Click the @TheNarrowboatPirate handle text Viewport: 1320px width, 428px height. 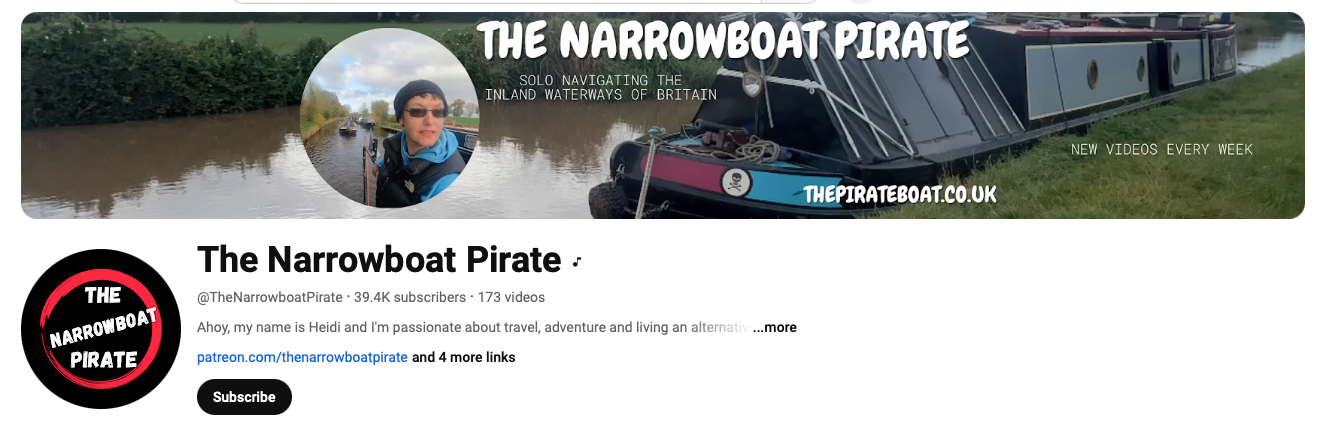(x=270, y=297)
